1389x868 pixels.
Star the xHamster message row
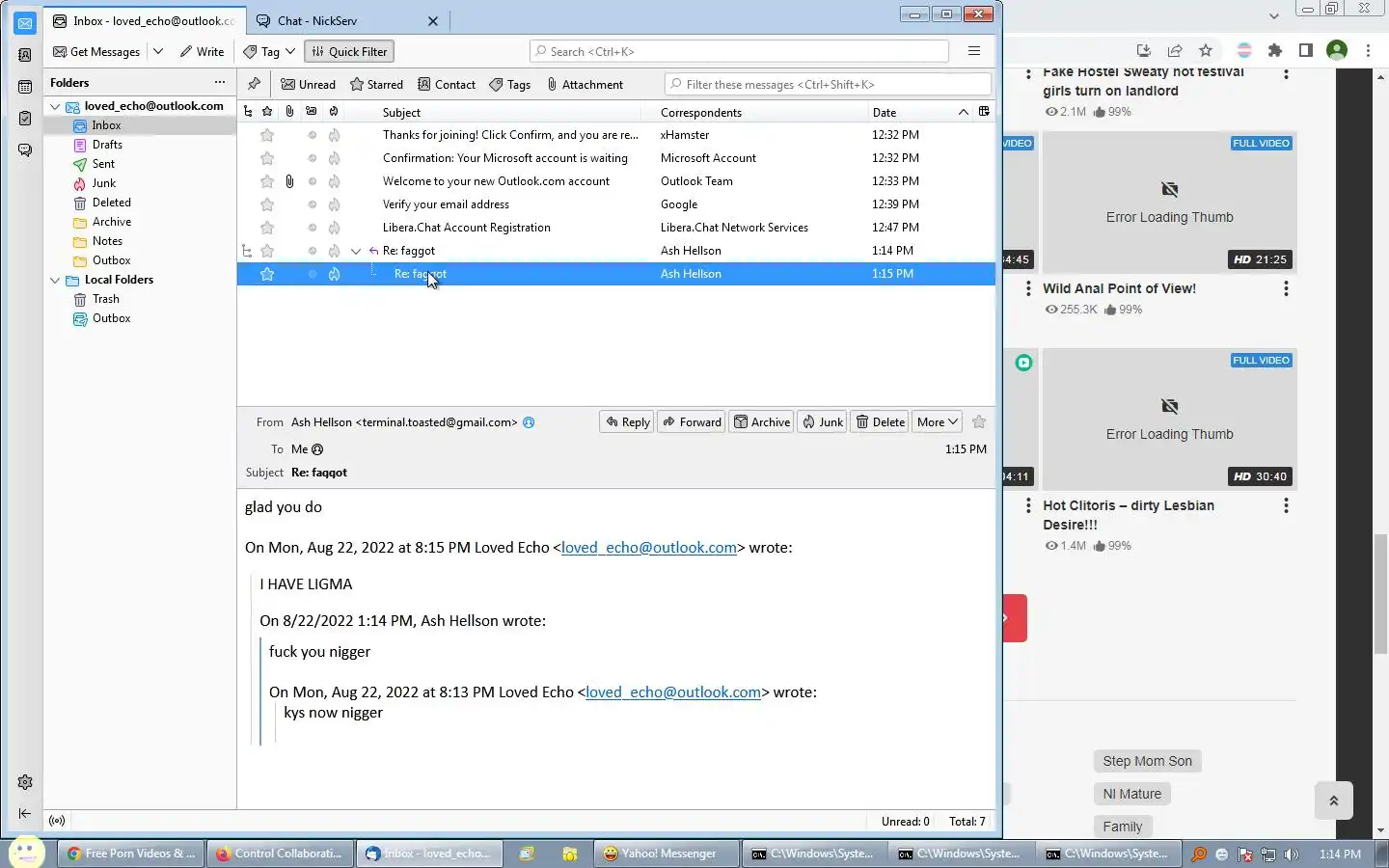[x=267, y=135]
